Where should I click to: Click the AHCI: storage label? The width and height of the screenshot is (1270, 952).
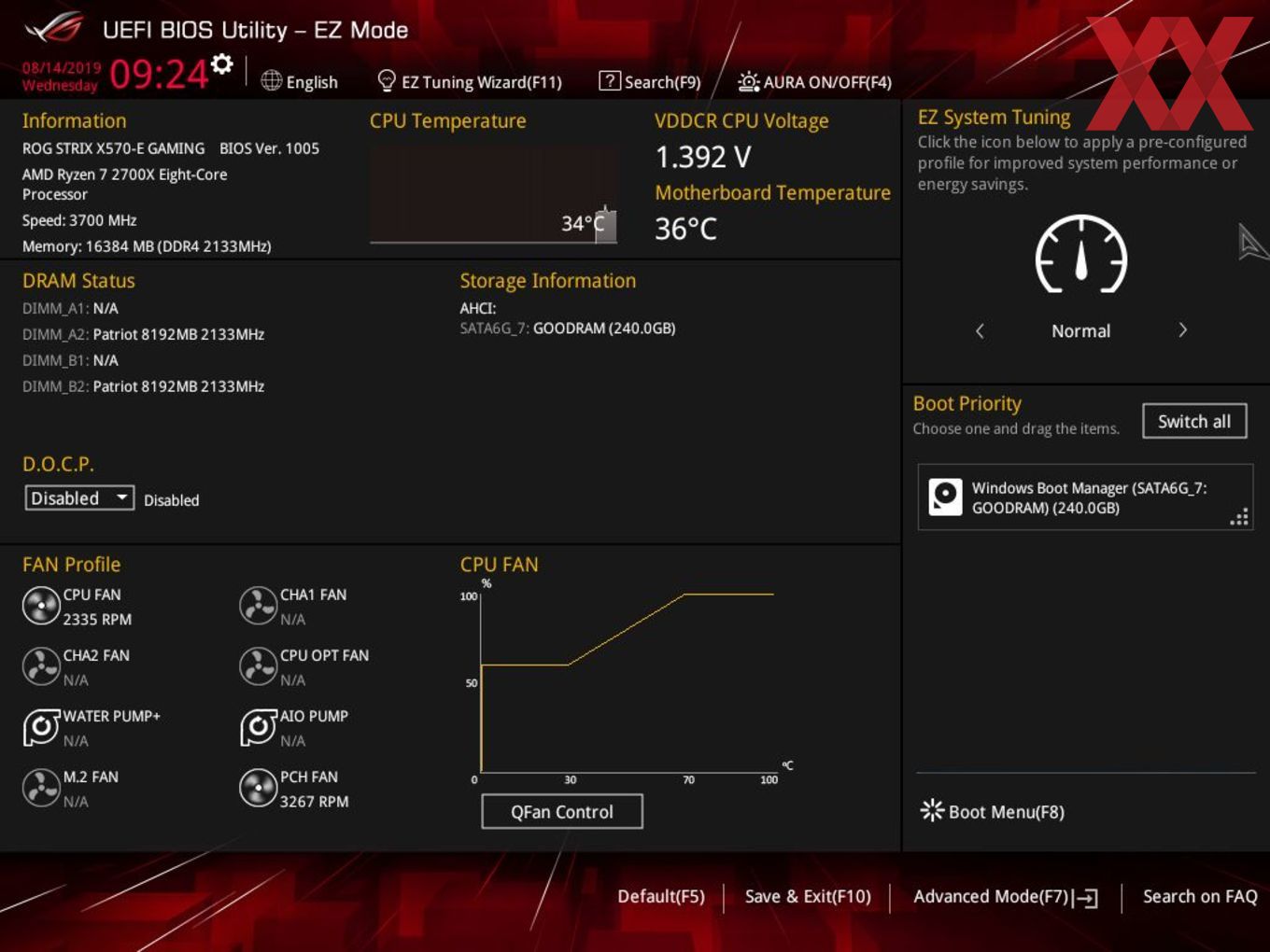pos(478,308)
